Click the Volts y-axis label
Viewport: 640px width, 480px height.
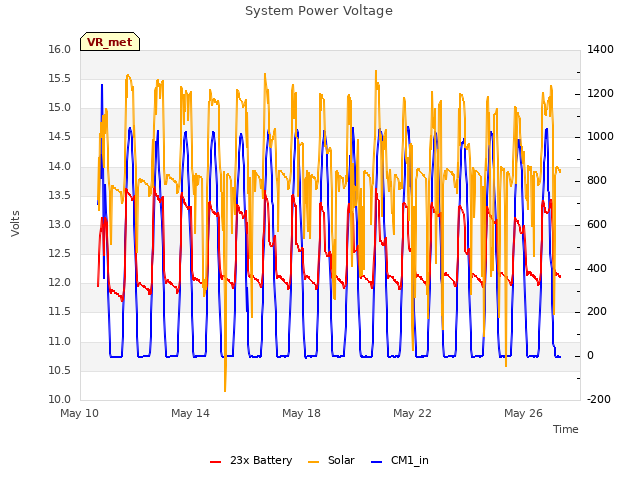click(x=15, y=223)
